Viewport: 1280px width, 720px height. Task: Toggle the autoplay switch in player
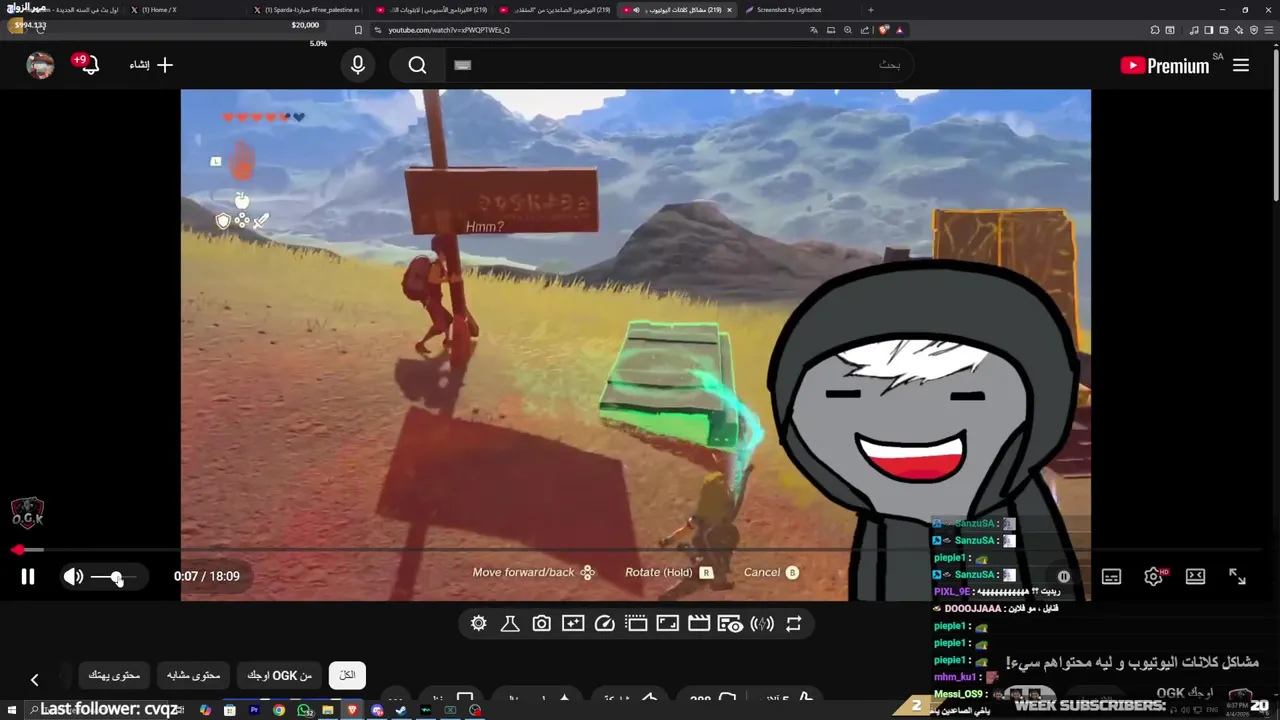[1062, 576]
